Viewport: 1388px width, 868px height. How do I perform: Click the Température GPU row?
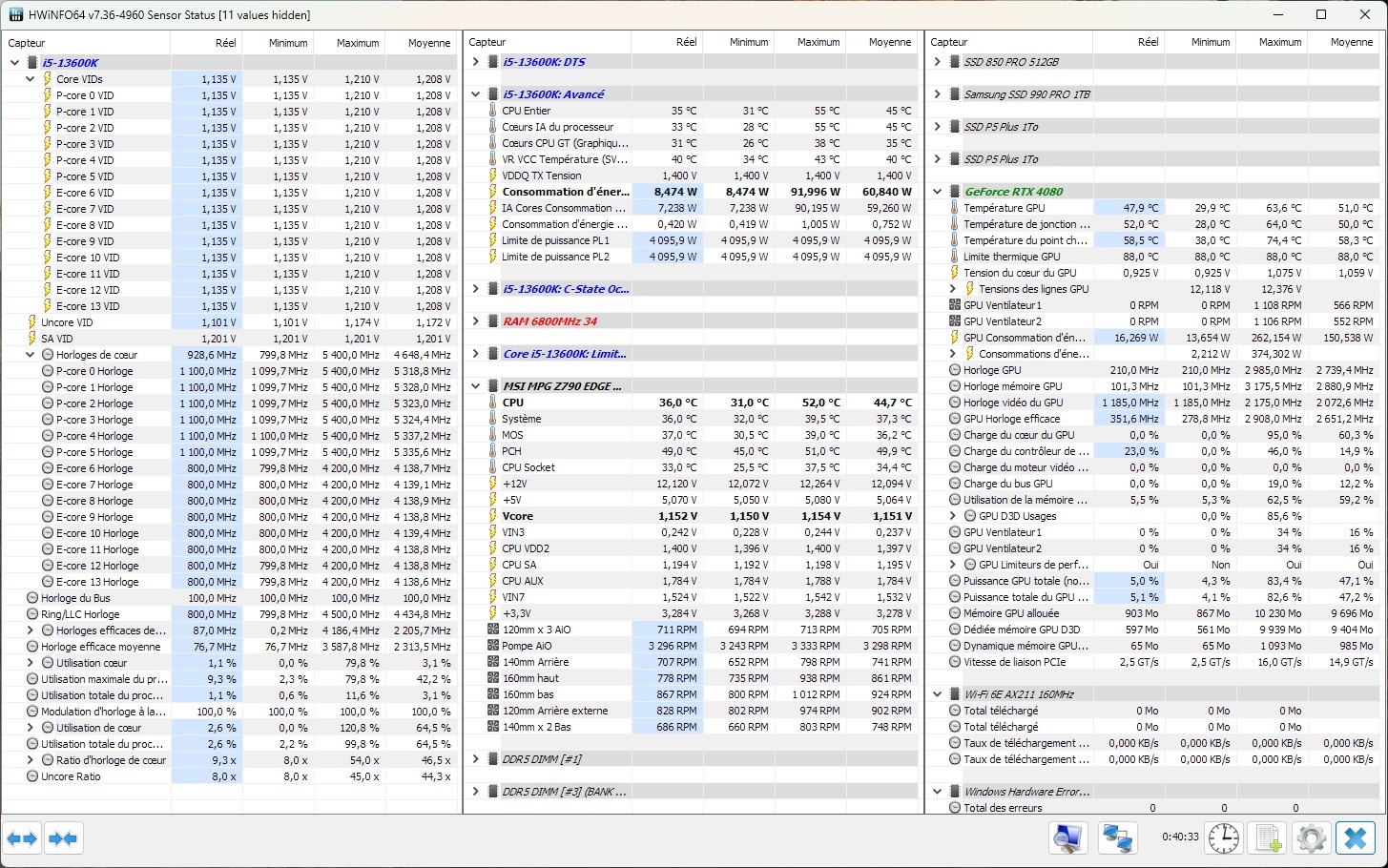1005,208
